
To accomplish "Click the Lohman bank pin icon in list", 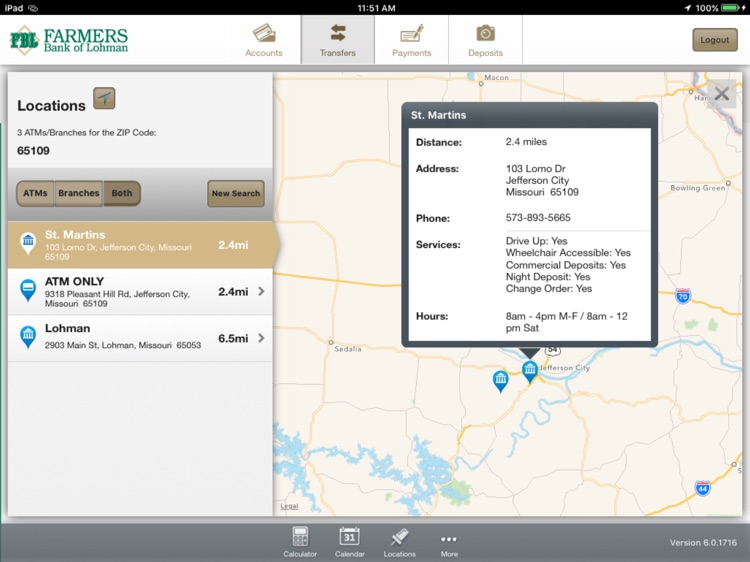I will [28, 337].
